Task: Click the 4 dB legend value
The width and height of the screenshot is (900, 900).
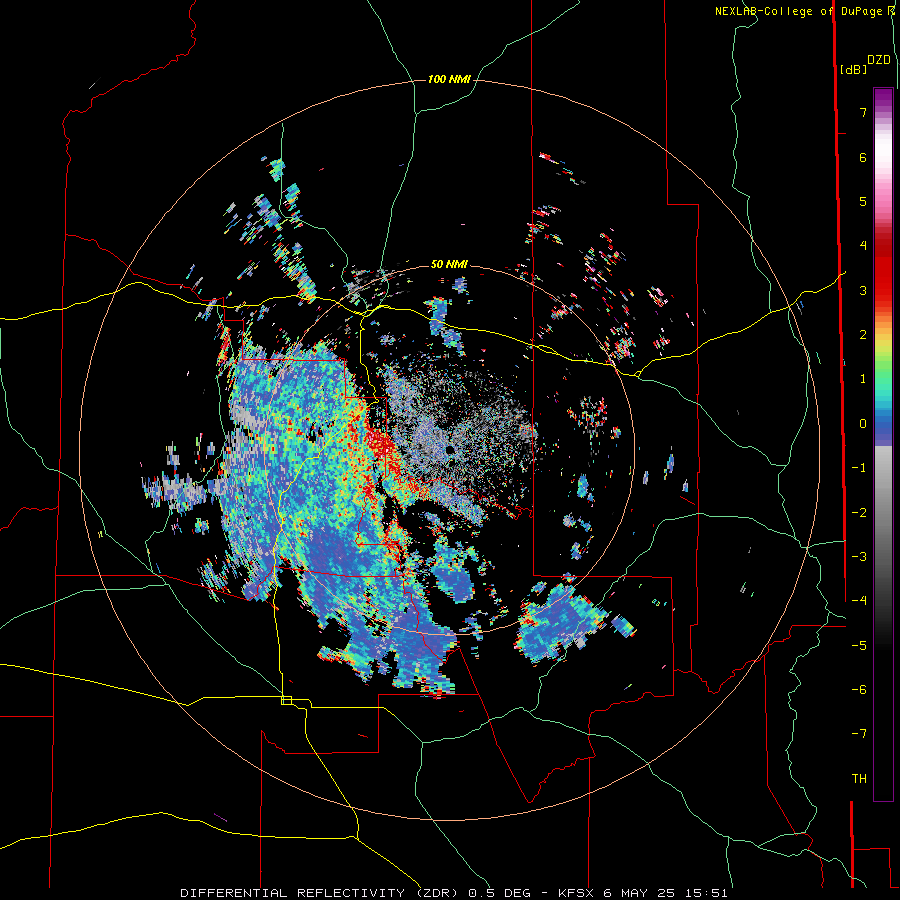Action: [x=863, y=246]
